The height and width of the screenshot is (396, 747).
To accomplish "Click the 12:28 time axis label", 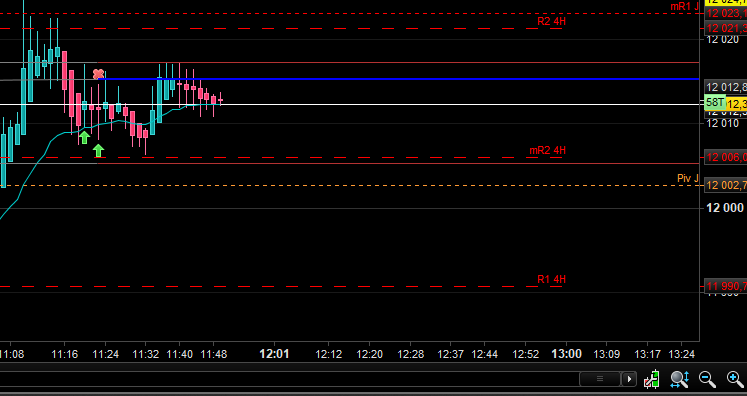I will (411, 354).
